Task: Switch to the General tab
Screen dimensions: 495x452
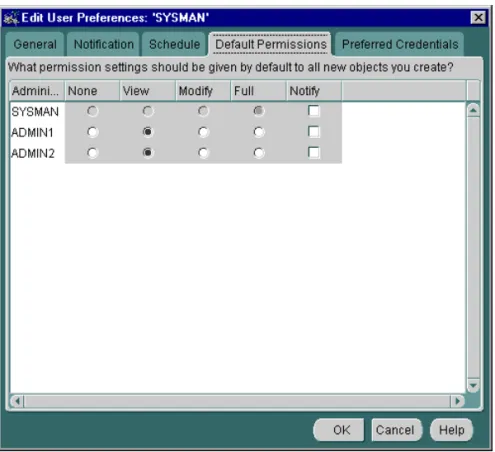Action: (35, 44)
